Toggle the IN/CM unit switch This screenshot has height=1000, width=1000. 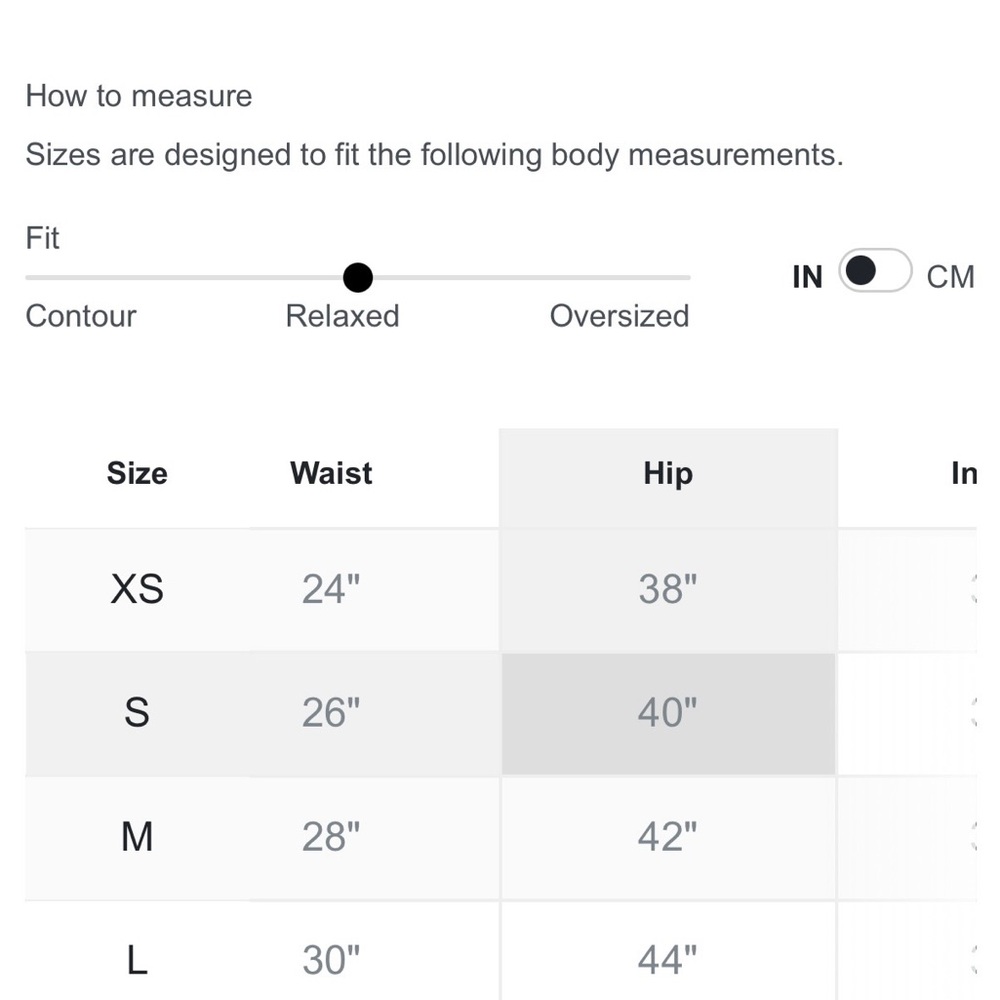click(x=875, y=270)
